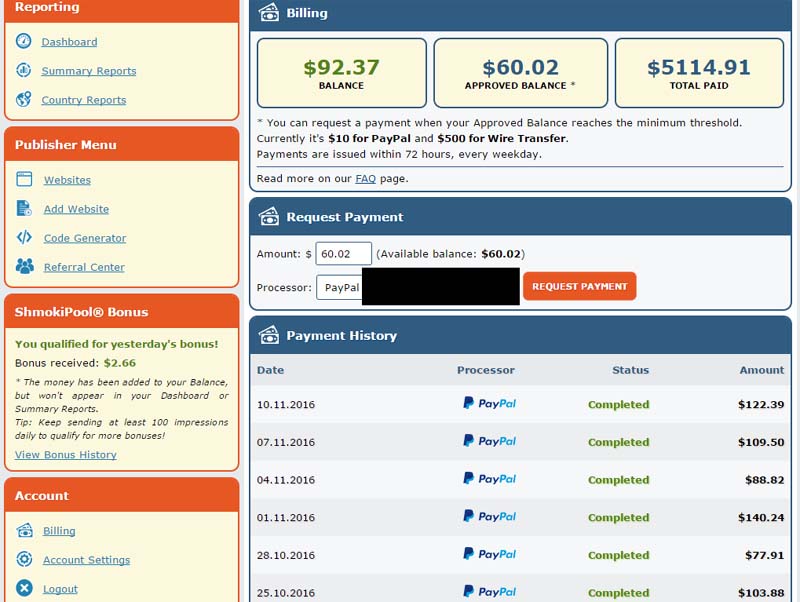The height and width of the screenshot is (602, 800).
Task: Click the Date column header
Action: [270, 370]
